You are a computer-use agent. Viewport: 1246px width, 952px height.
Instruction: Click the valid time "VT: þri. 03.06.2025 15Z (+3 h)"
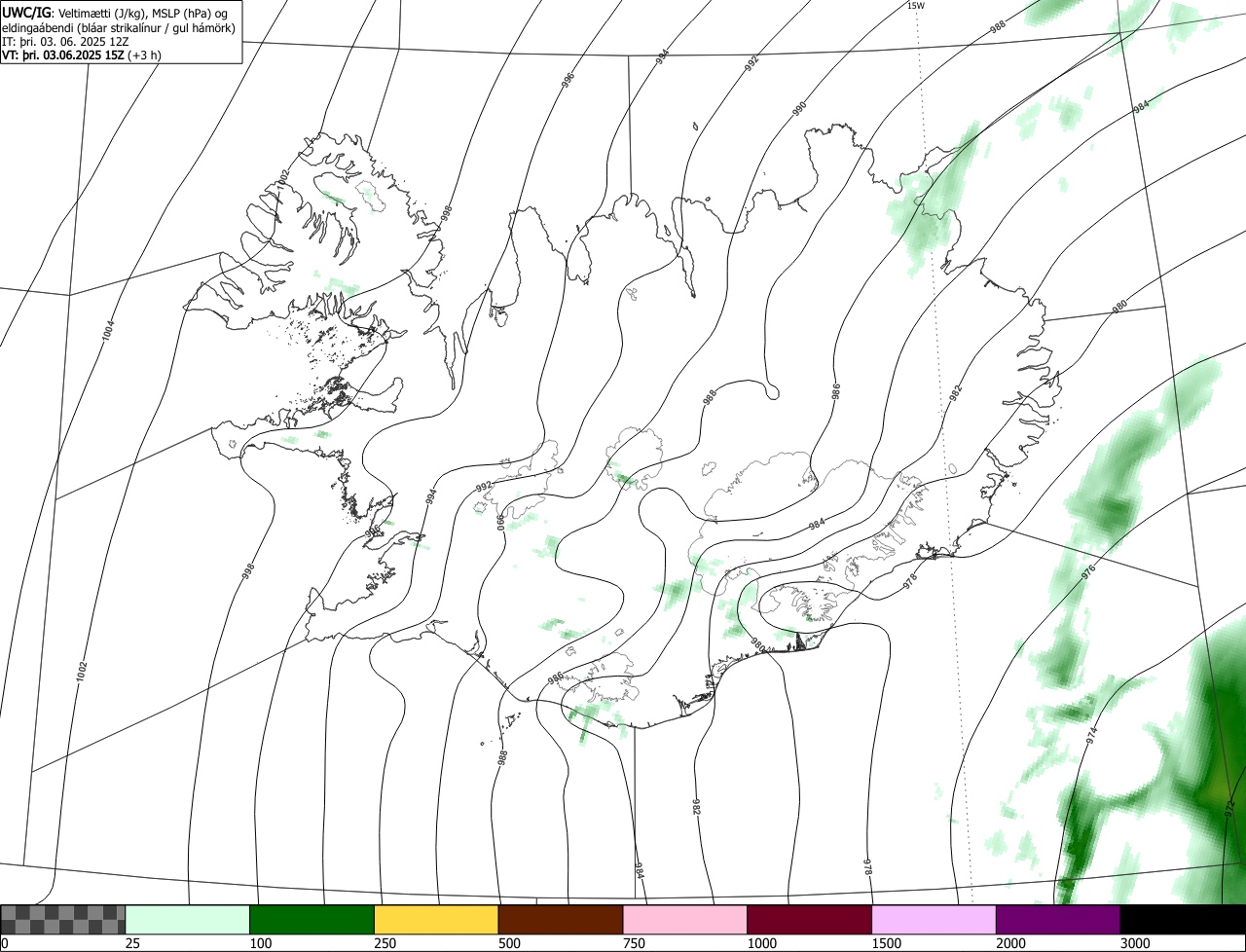point(82,55)
